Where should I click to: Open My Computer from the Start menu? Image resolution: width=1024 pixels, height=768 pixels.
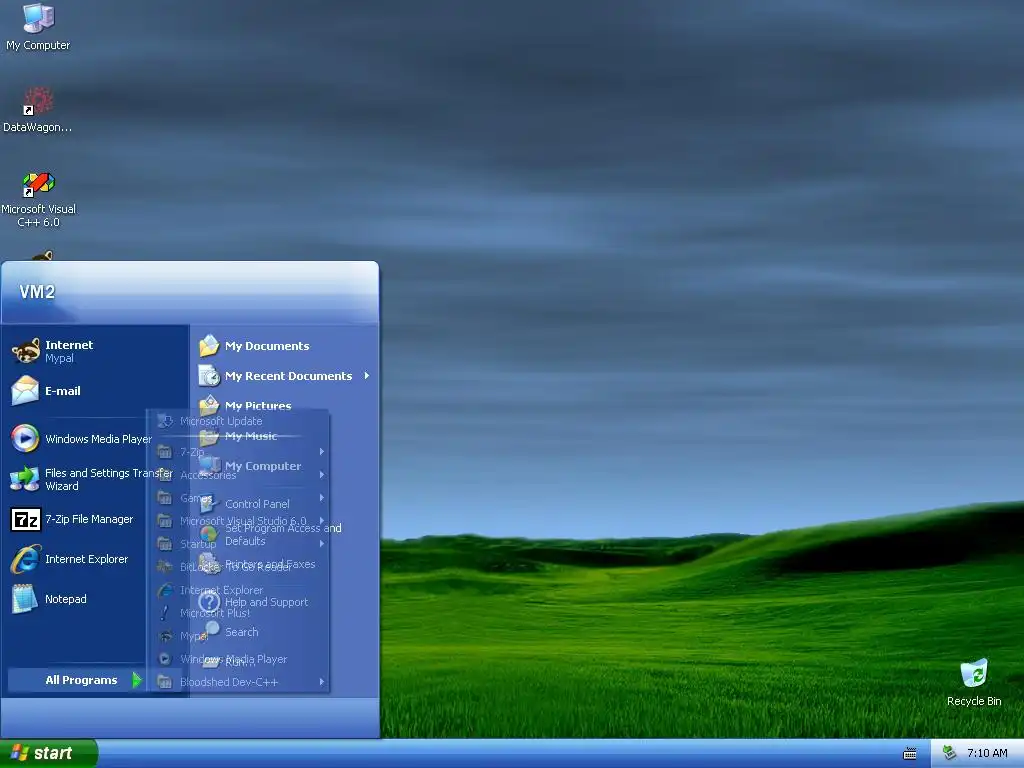click(x=285, y=466)
